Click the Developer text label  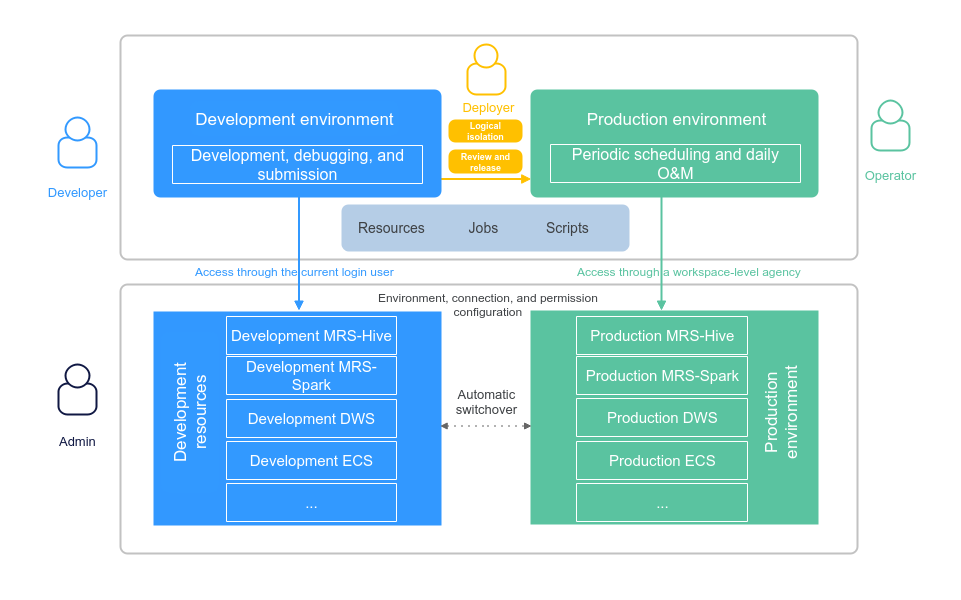coord(77,192)
